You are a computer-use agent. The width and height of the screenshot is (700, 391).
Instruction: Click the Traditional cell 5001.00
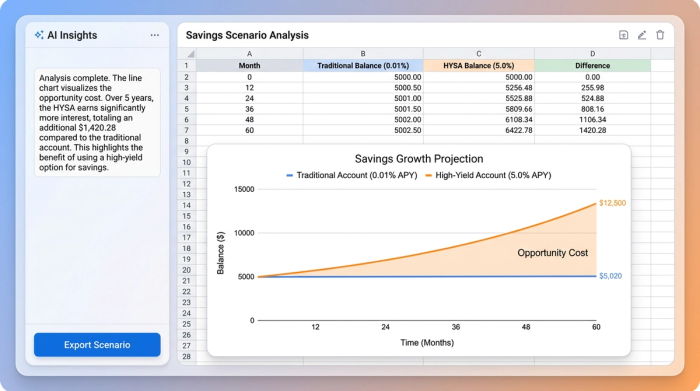pos(363,98)
